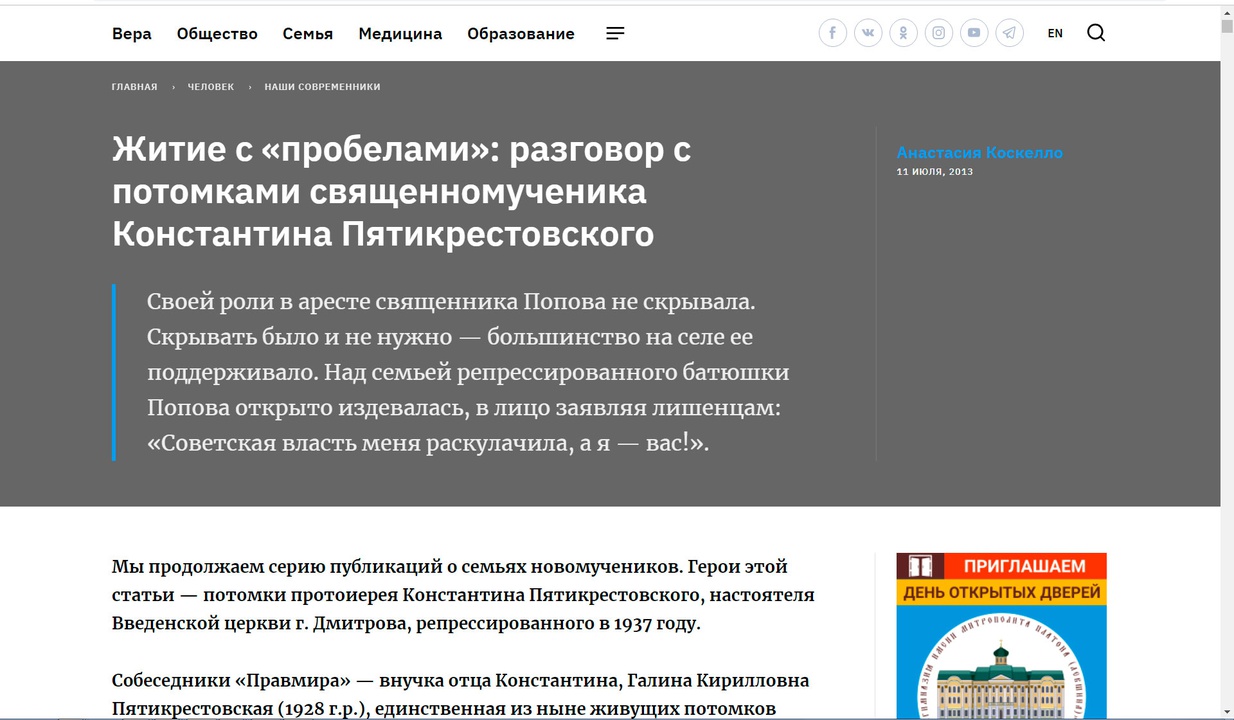Open the site search magnifier
Viewport: 1234px width, 720px height.
pos(1096,33)
